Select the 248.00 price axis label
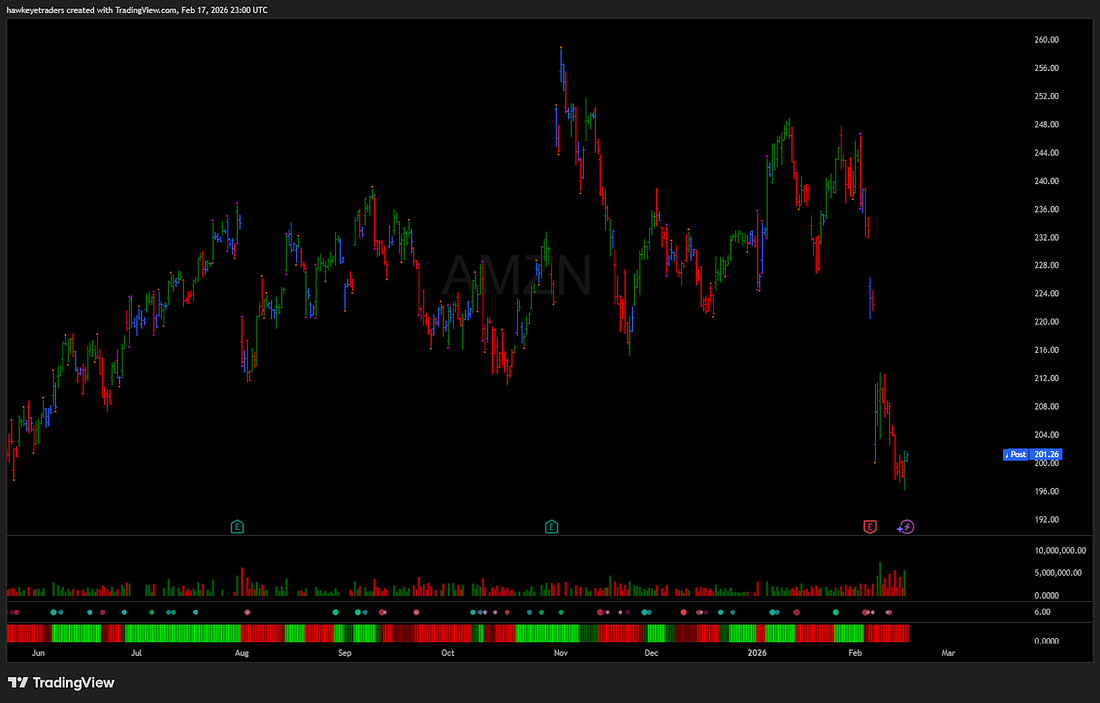Viewport: 1100px width, 703px height. (x=1046, y=124)
